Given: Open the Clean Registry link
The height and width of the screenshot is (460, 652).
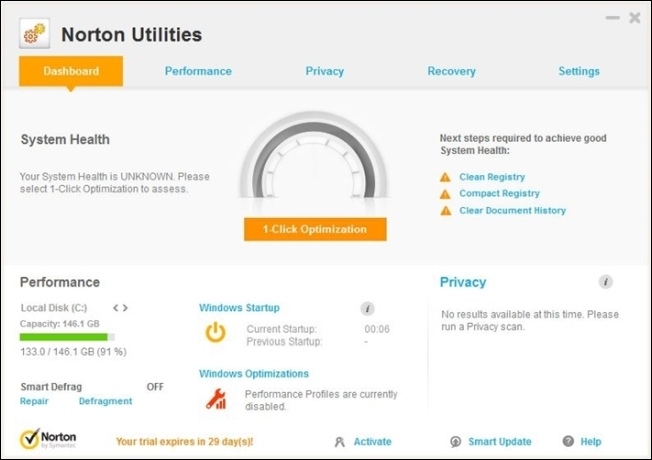Looking at the screenshot, I should pos(492,177).
